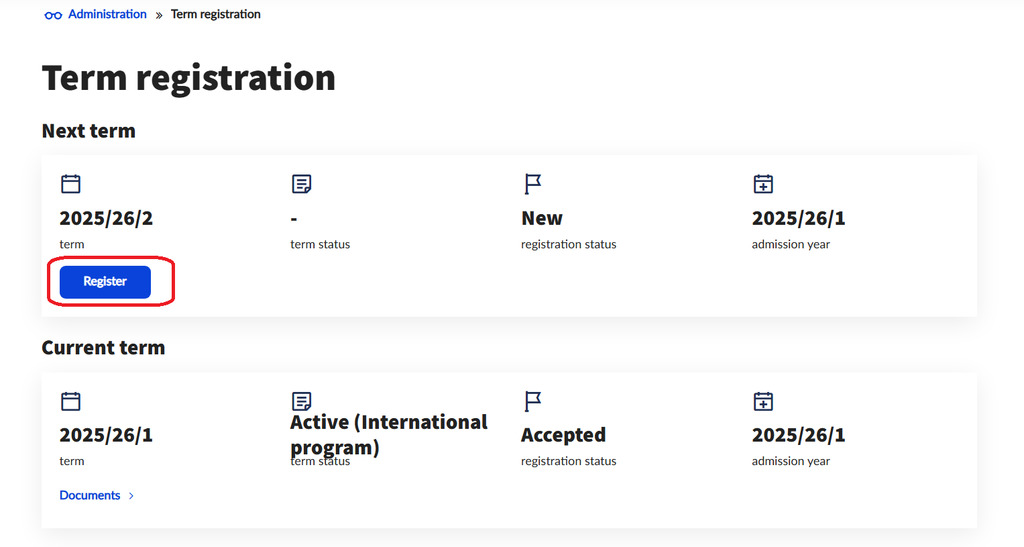1024x547 pixels.
Task: Click the admission year calendar-plus icon under Next term
Action: point(763,184)
